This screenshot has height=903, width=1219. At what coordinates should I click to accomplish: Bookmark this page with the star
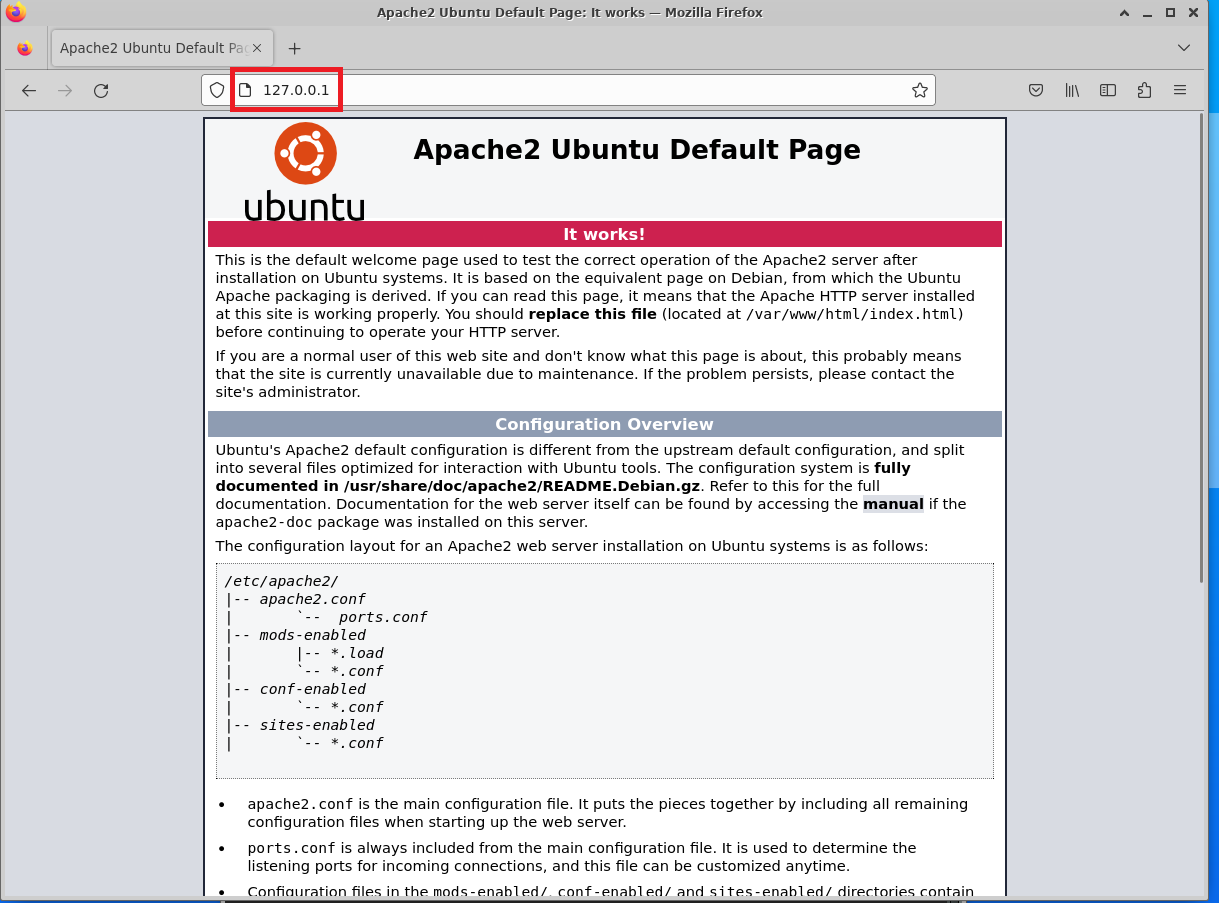click(920, 90)
